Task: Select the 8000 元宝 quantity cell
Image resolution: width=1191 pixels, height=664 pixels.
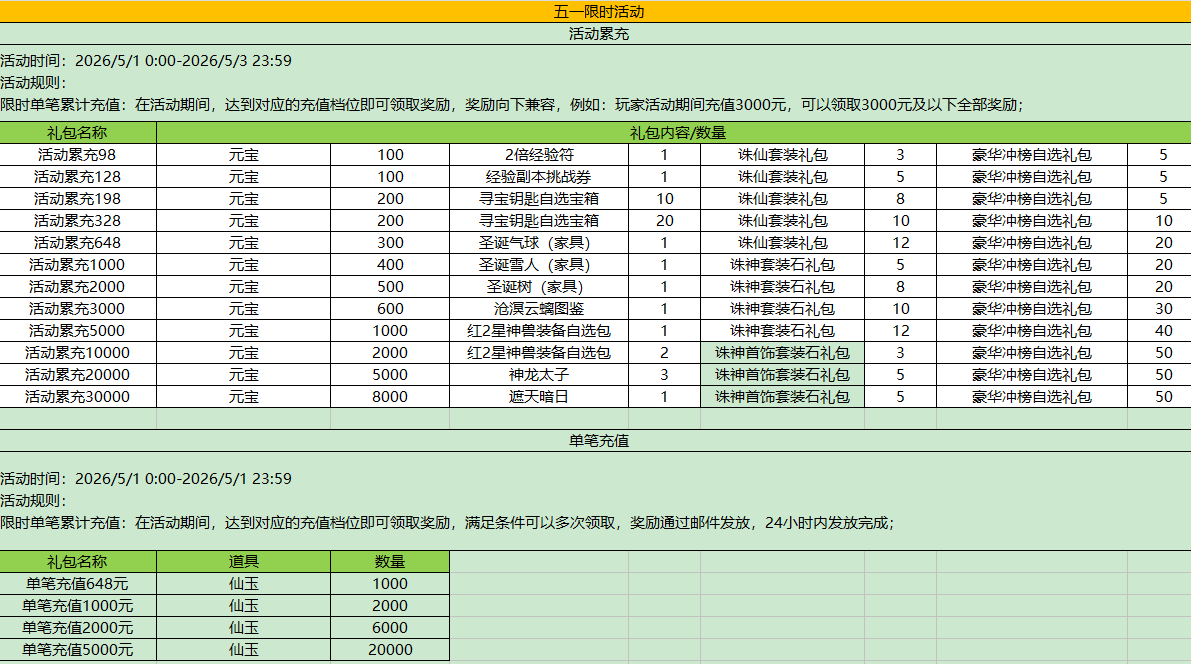Action: [x=390, y=397]
